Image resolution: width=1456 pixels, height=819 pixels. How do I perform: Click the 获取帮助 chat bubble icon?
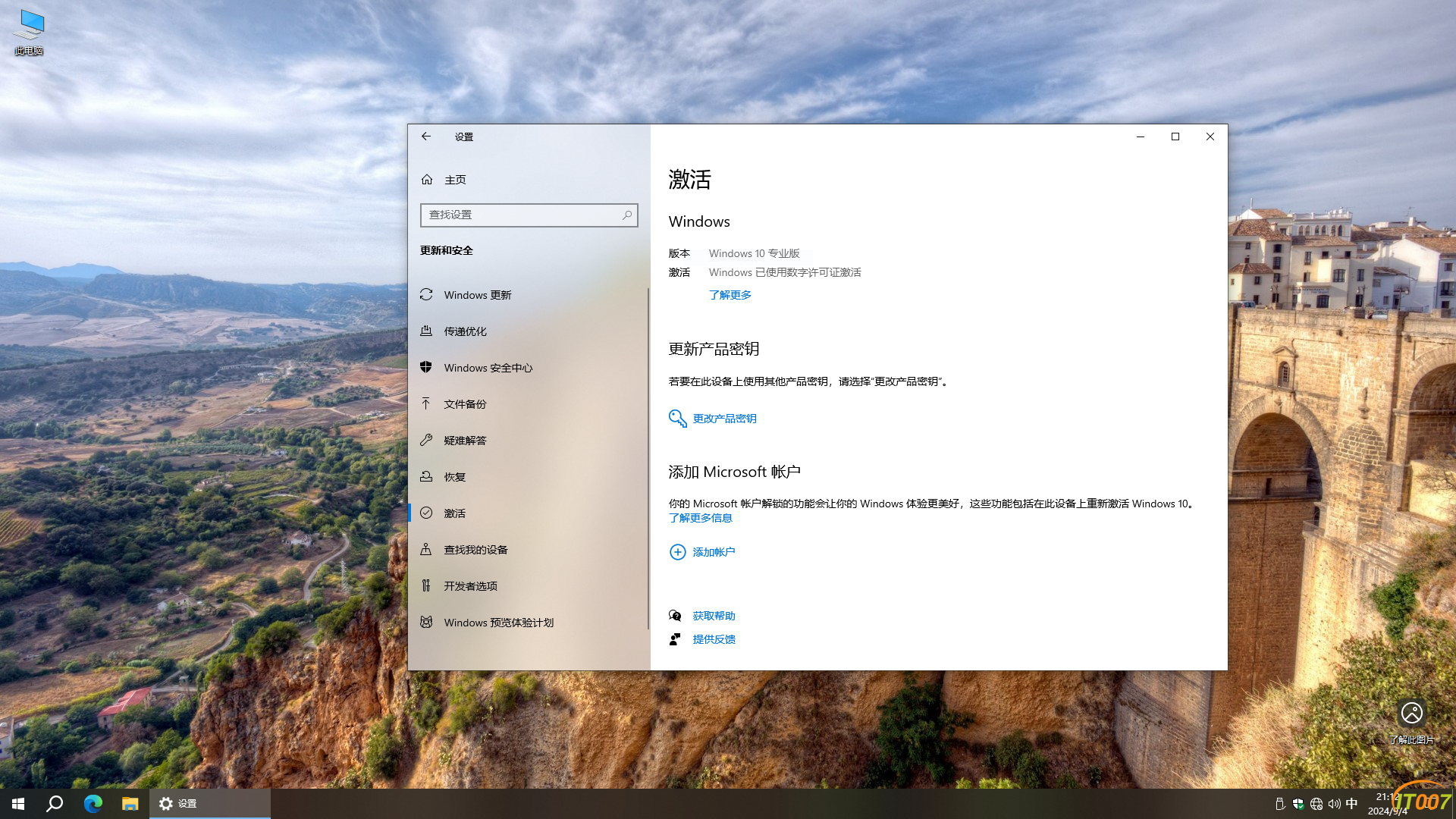(675, 616)
